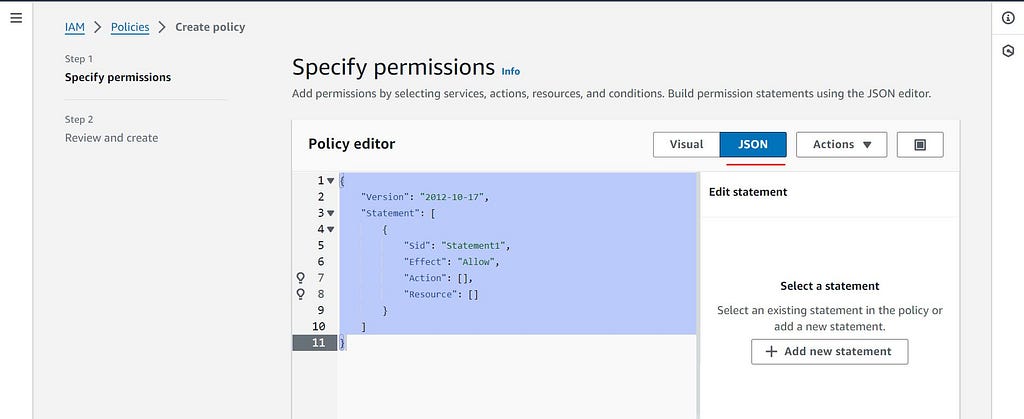This screenshot has width=1024, height=419.
Task: Open the Actions dropdown menu
Action: click(x=841, y=145)
